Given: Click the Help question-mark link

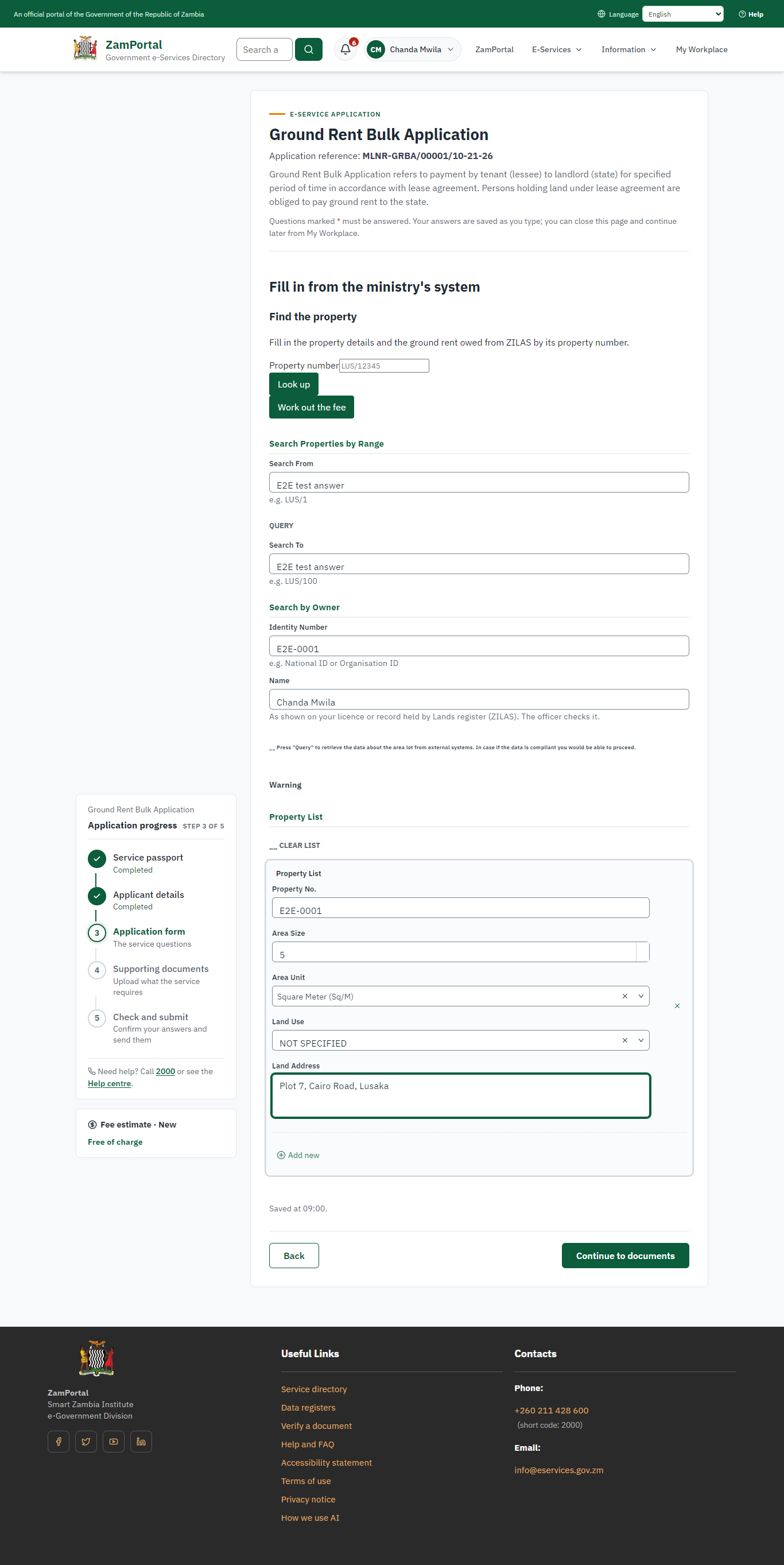Looking at the screenshot, I should [751, 14].
